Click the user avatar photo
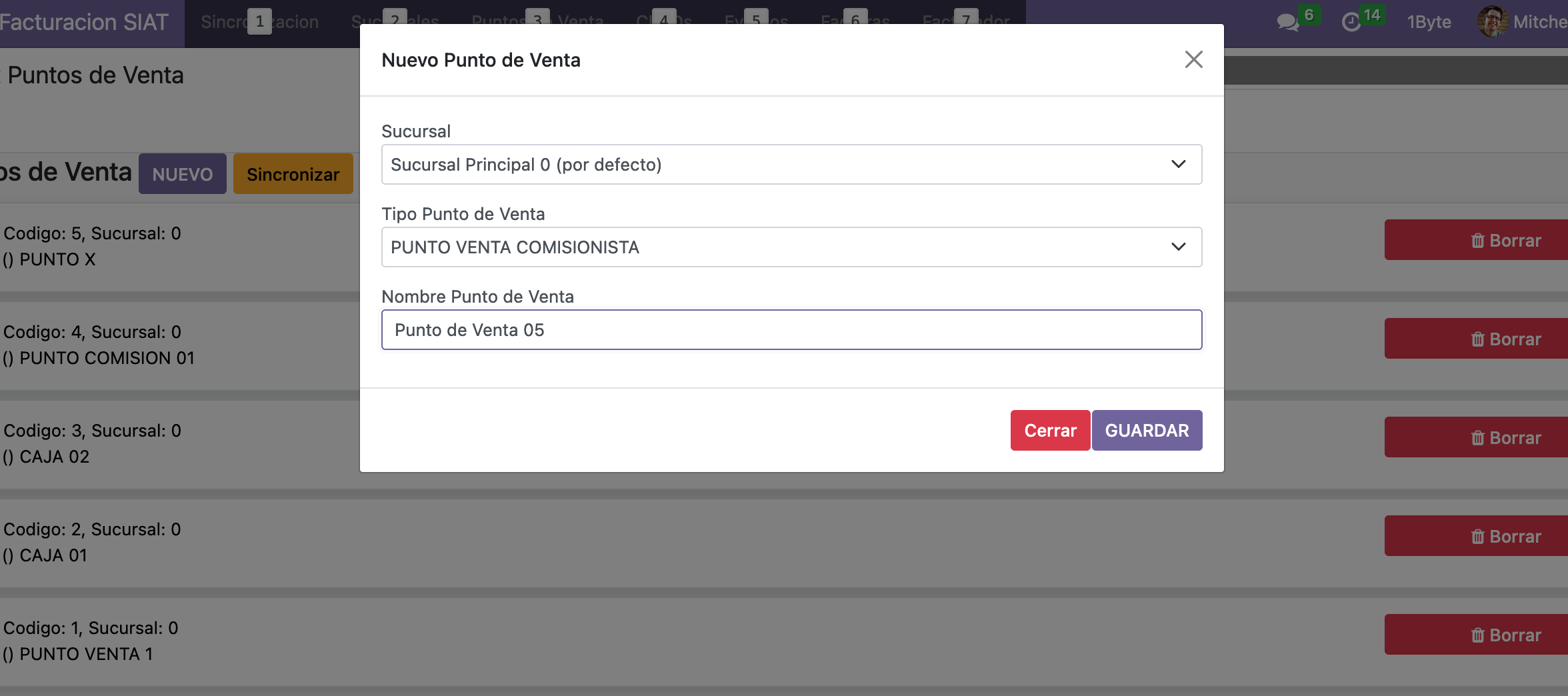Viewport: 1568px width, 696px height. [x=1491, y=22]
